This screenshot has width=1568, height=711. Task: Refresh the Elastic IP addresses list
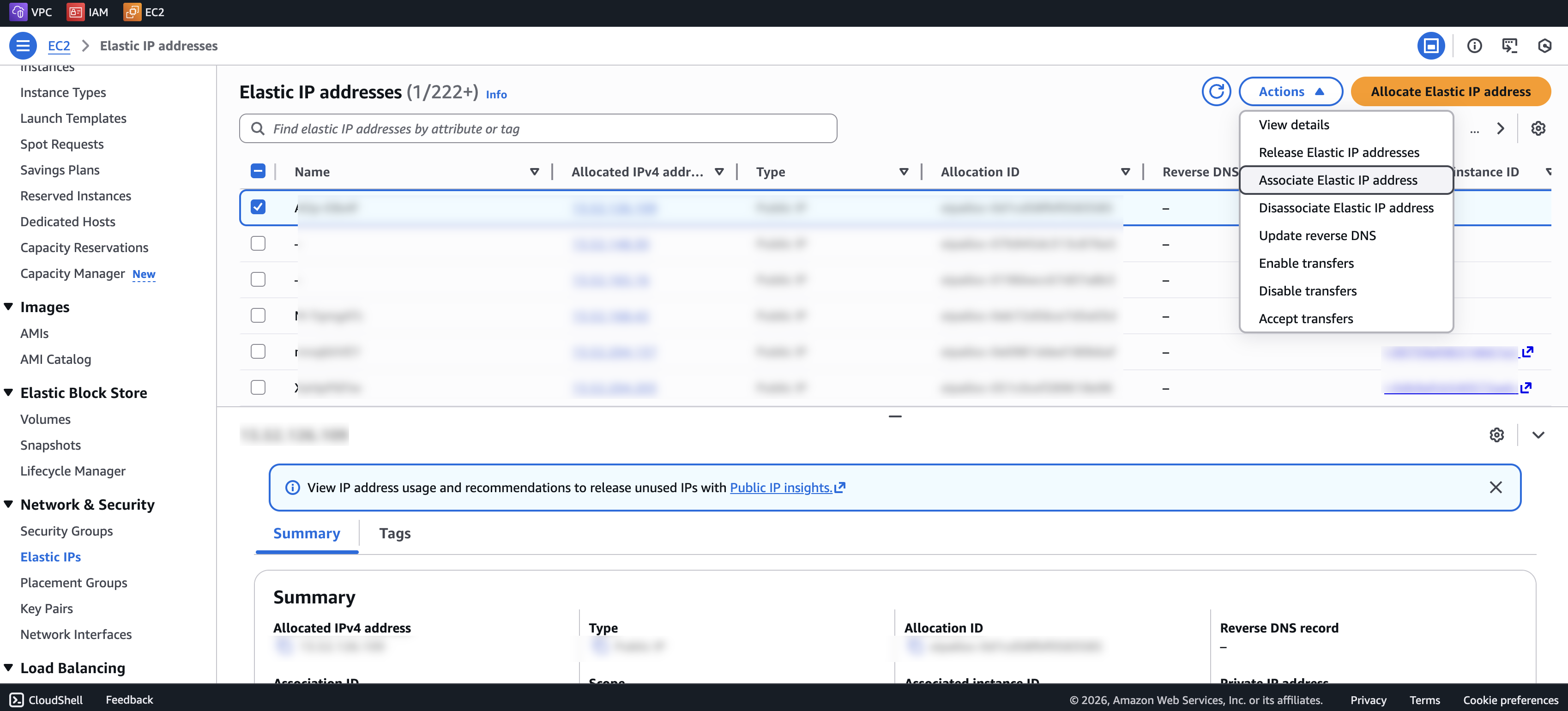click(1216, 91)
